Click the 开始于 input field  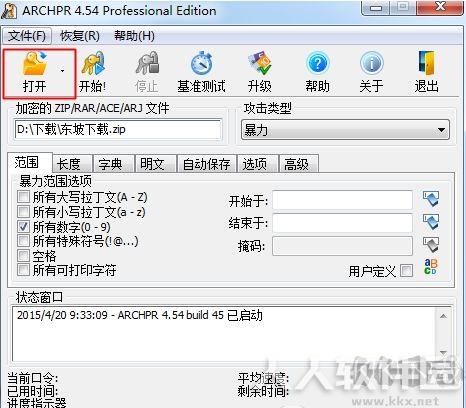(343, 200)
